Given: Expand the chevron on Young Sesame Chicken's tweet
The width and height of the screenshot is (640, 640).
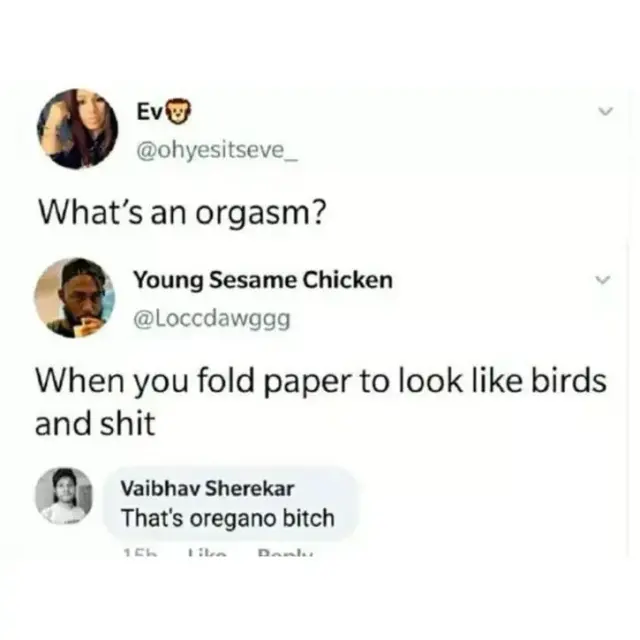Looking at the screenshot, I should click(x=602, y=280).
